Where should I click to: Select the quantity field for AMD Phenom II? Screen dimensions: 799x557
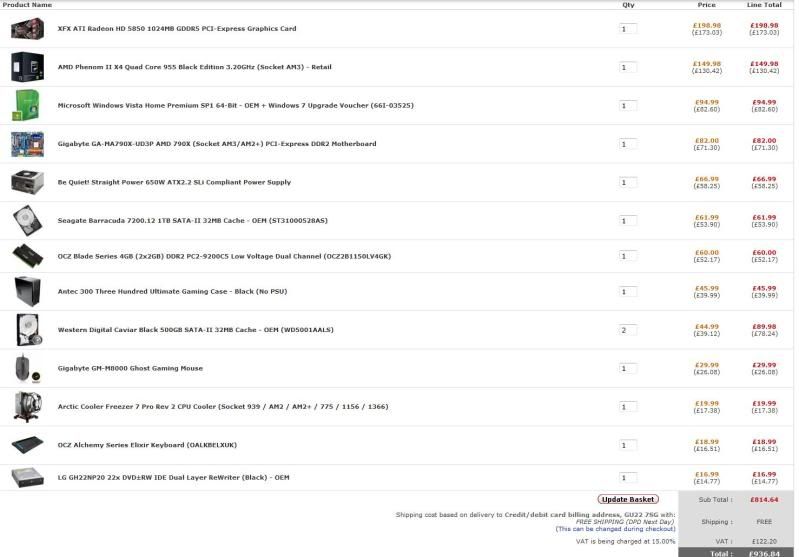[x=627, y=67]
